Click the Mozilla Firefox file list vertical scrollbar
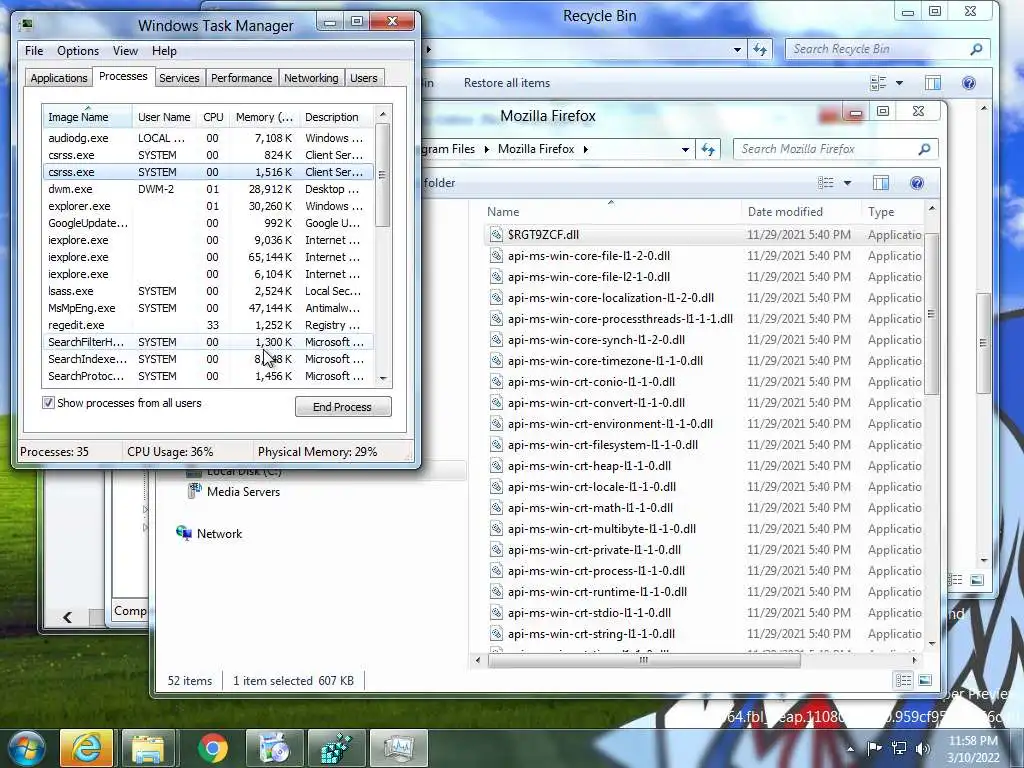1024x768 pixels. click(x=931, y=313)
